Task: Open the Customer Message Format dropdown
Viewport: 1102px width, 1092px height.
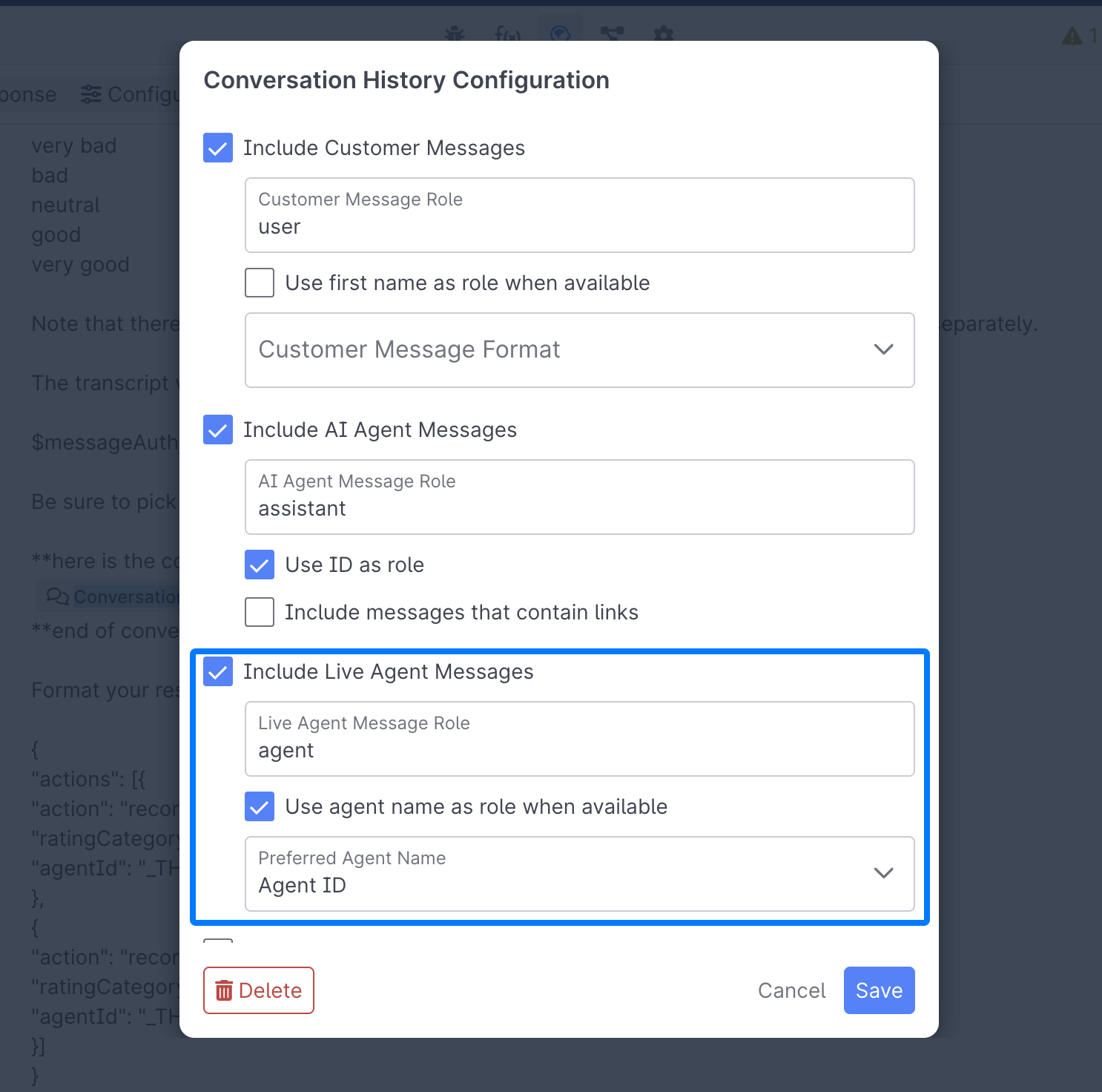Action: pos(883,349)
